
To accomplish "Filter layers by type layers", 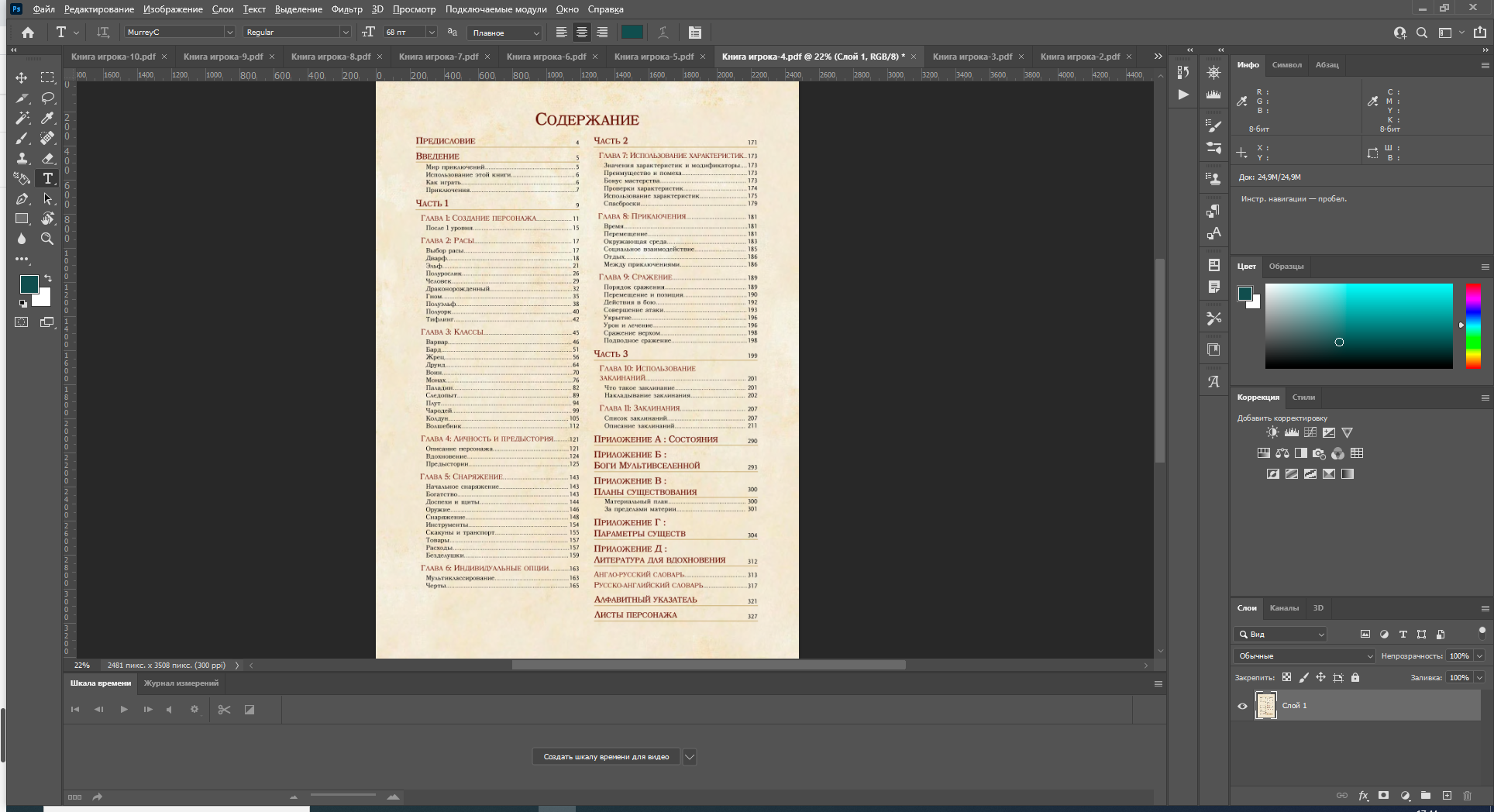I will coord(1403,634).
